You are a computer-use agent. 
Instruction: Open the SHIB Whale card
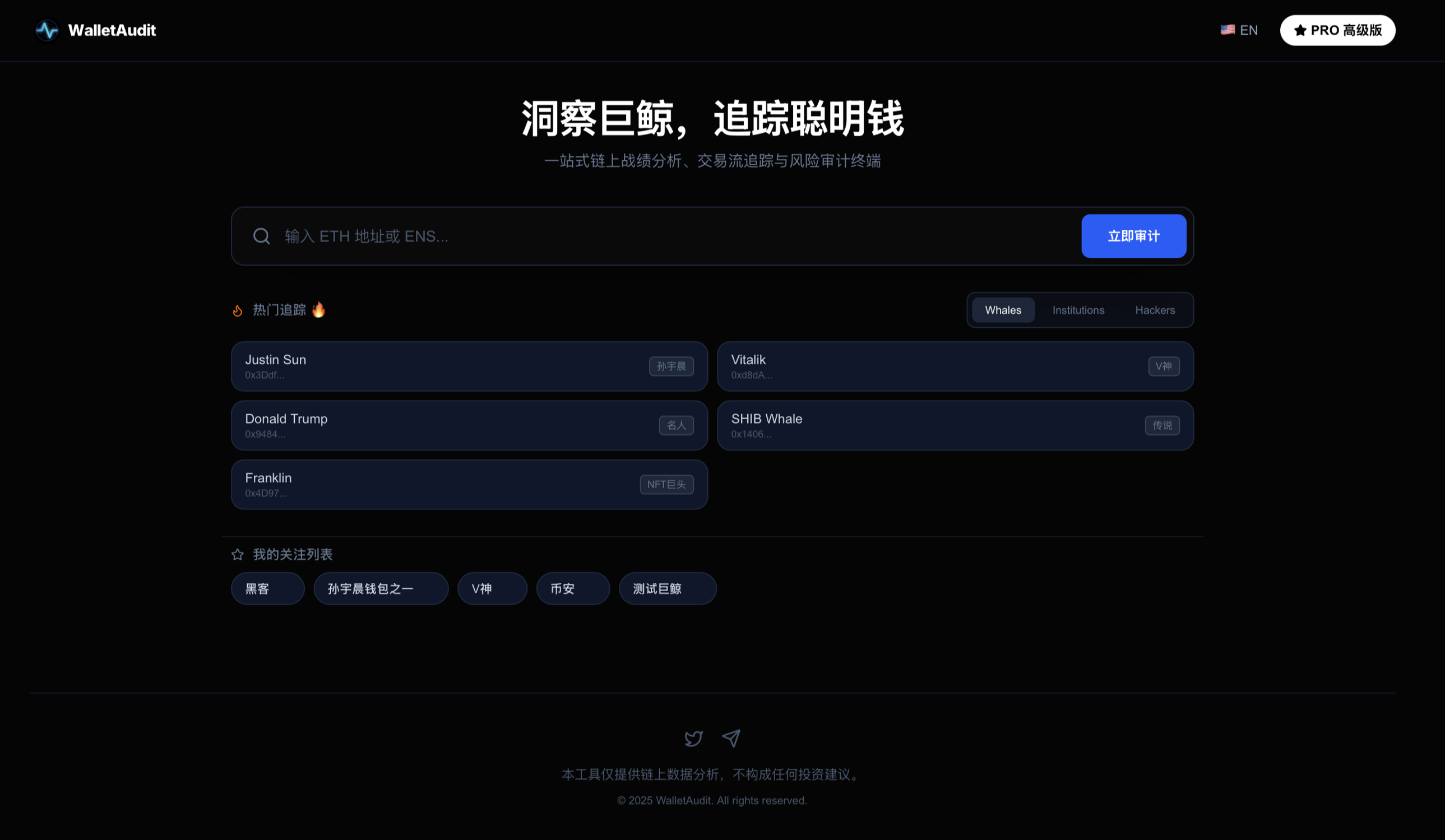[955, 425]
